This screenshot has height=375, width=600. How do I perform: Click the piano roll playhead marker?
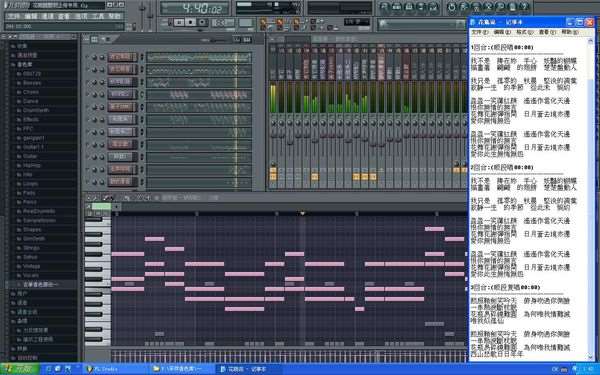click(x=302, y=213)
